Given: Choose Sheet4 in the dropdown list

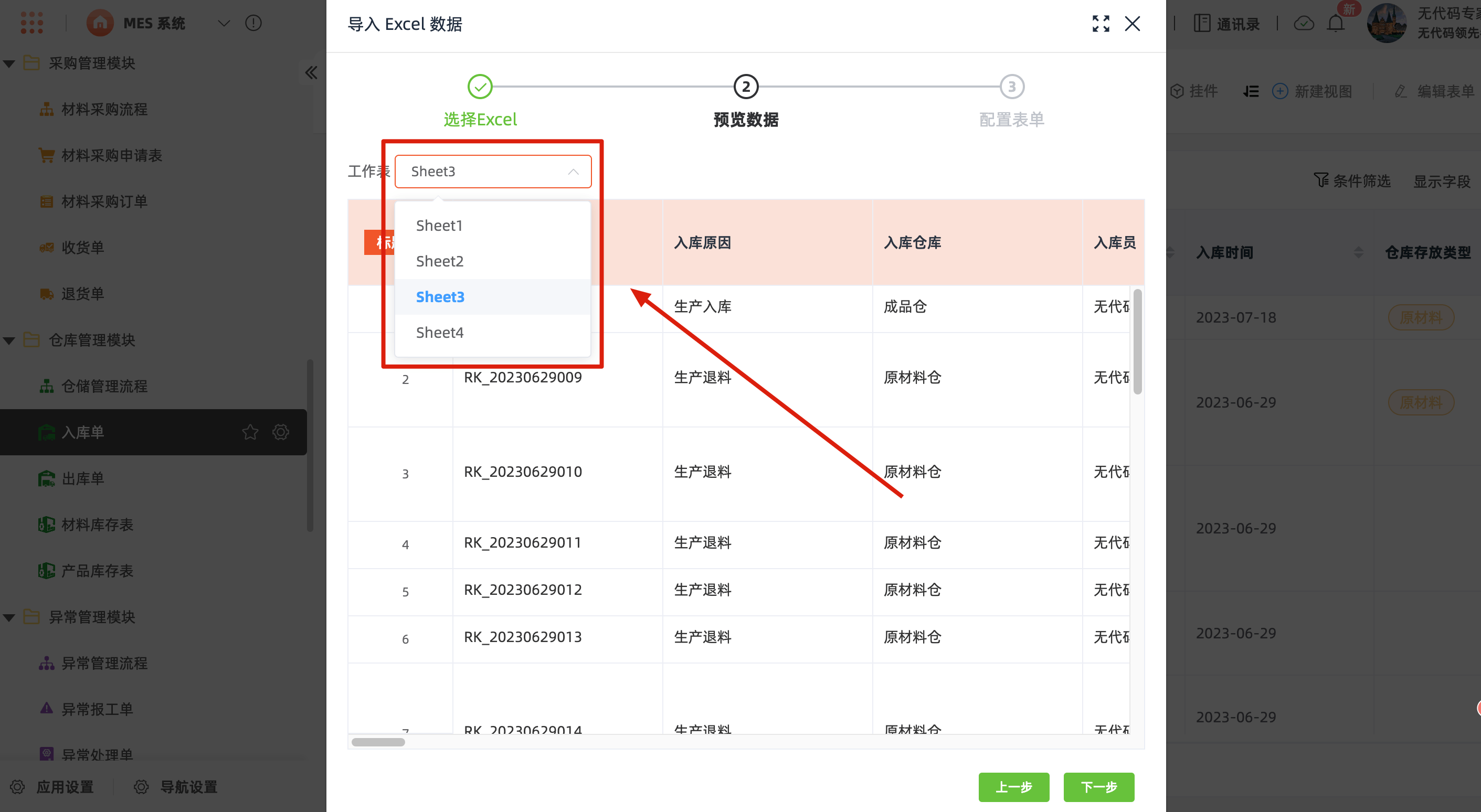Looking at the screenshot, I should pos(439,332).
